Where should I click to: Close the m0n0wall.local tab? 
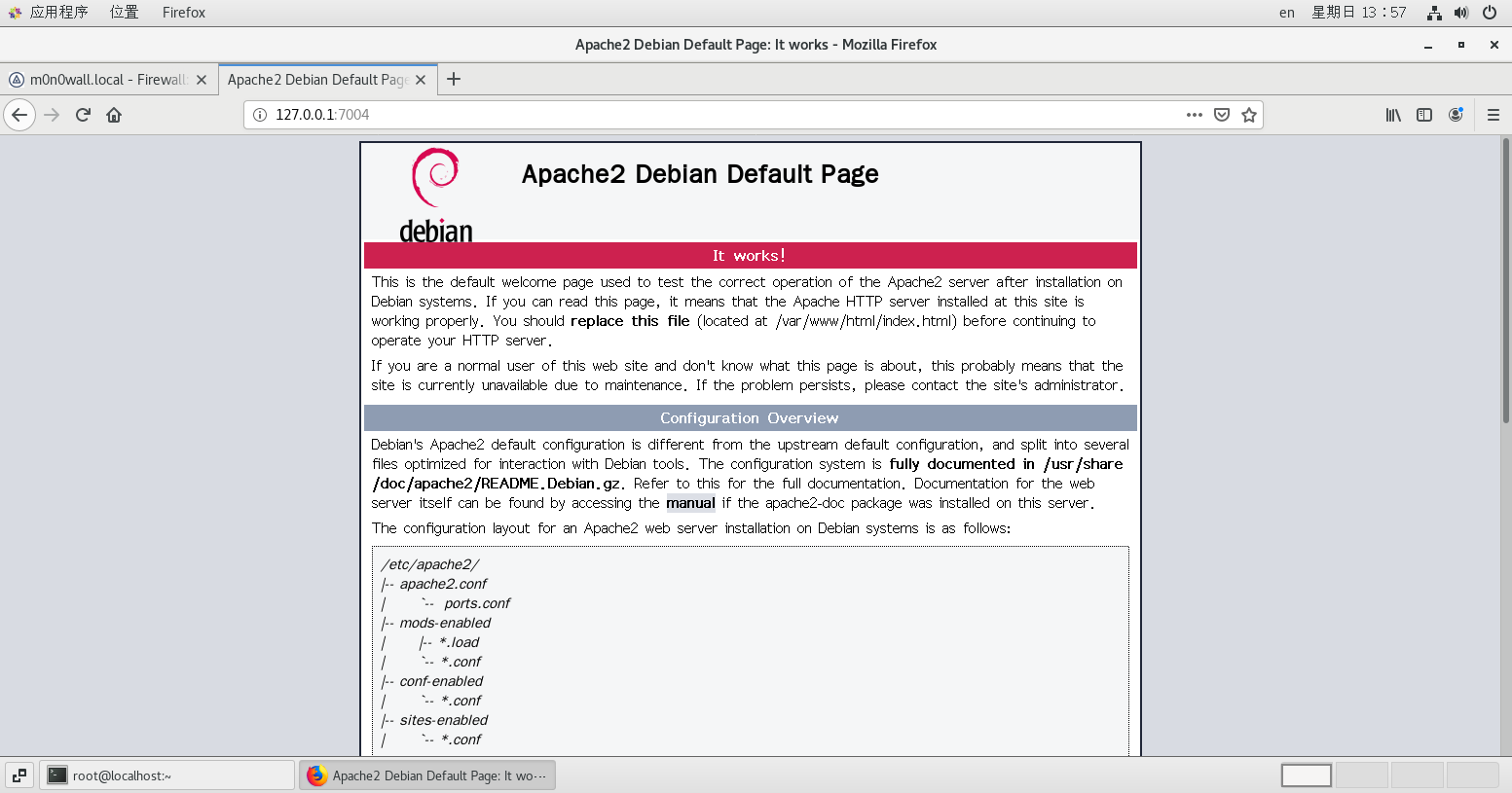[x=202, y=80]
